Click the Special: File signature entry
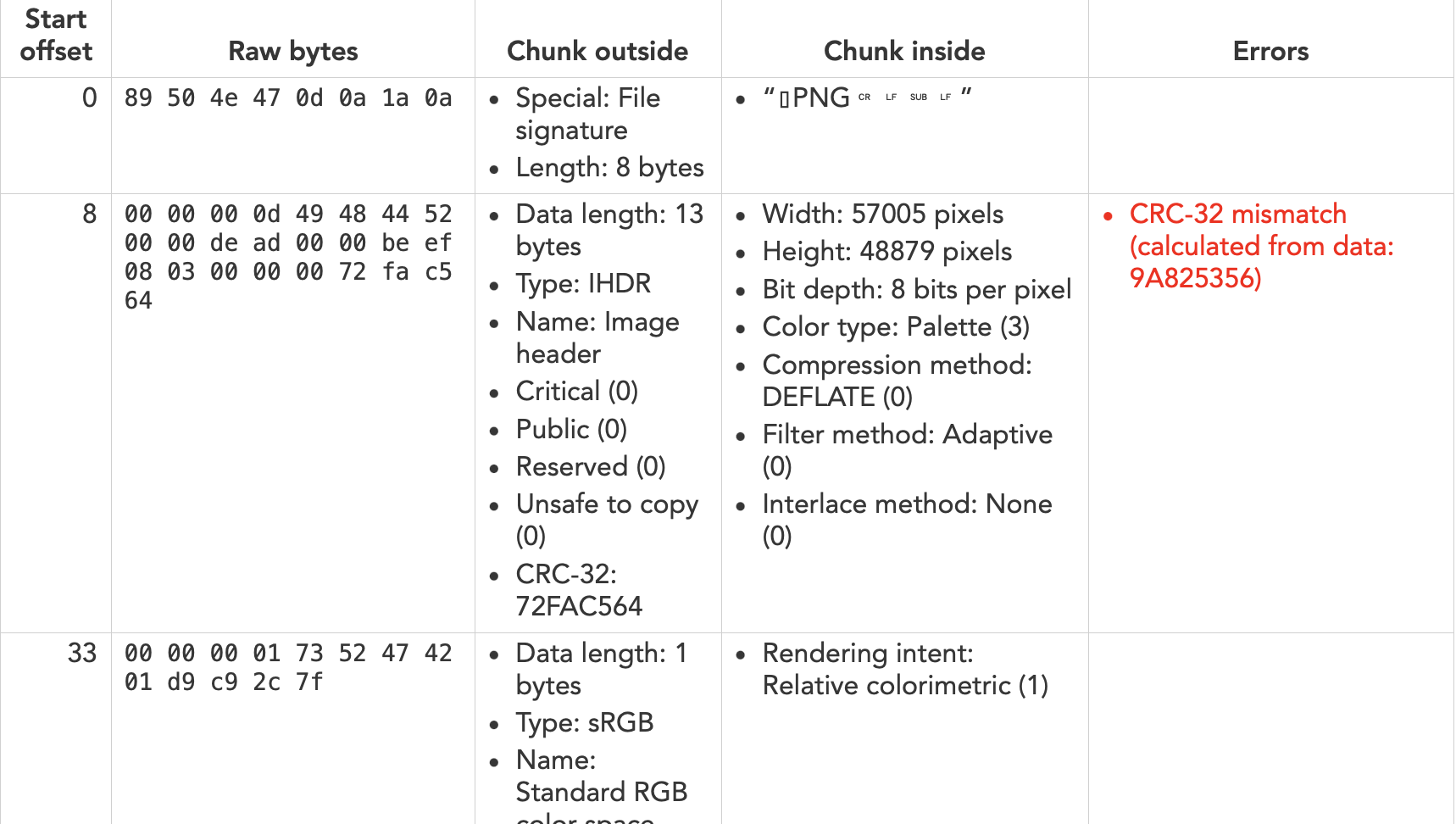1456x824 pixels. (587, 114)
